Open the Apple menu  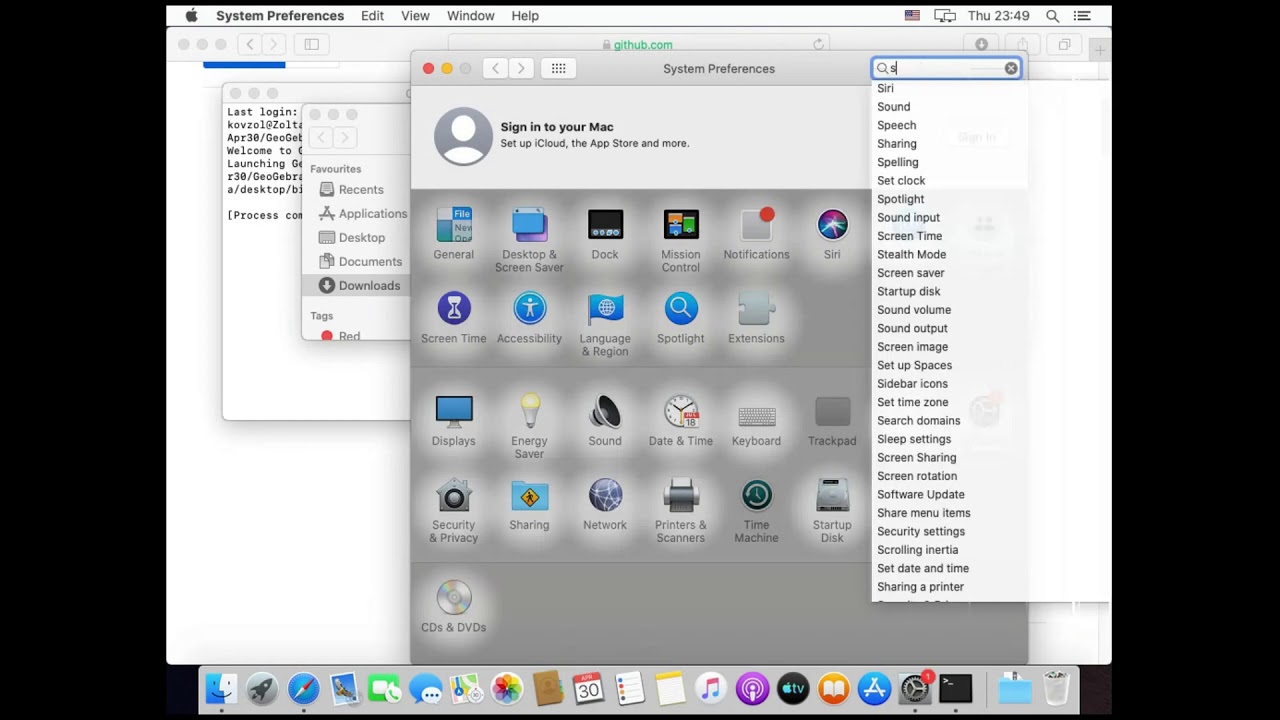191,16
